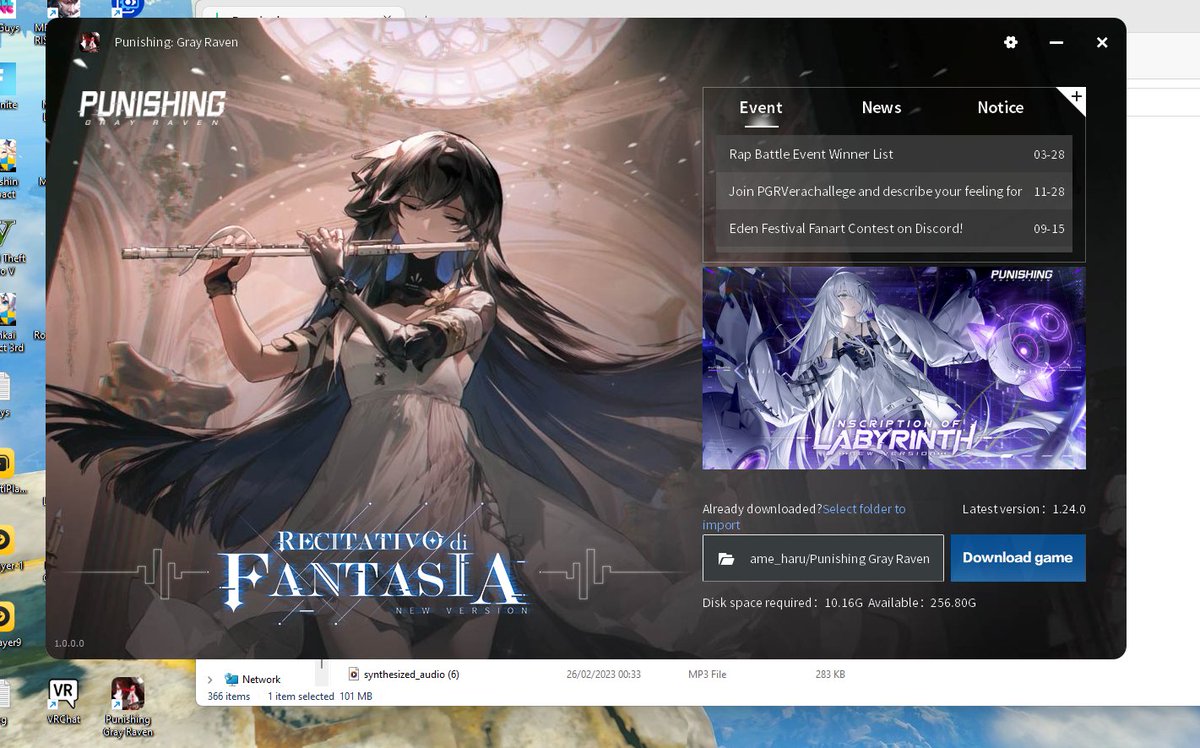Minimize the Punishing: Gray Raven launcher
Image resolution: width=1200 pixels, height=748 pixels.
(1056, 43)
